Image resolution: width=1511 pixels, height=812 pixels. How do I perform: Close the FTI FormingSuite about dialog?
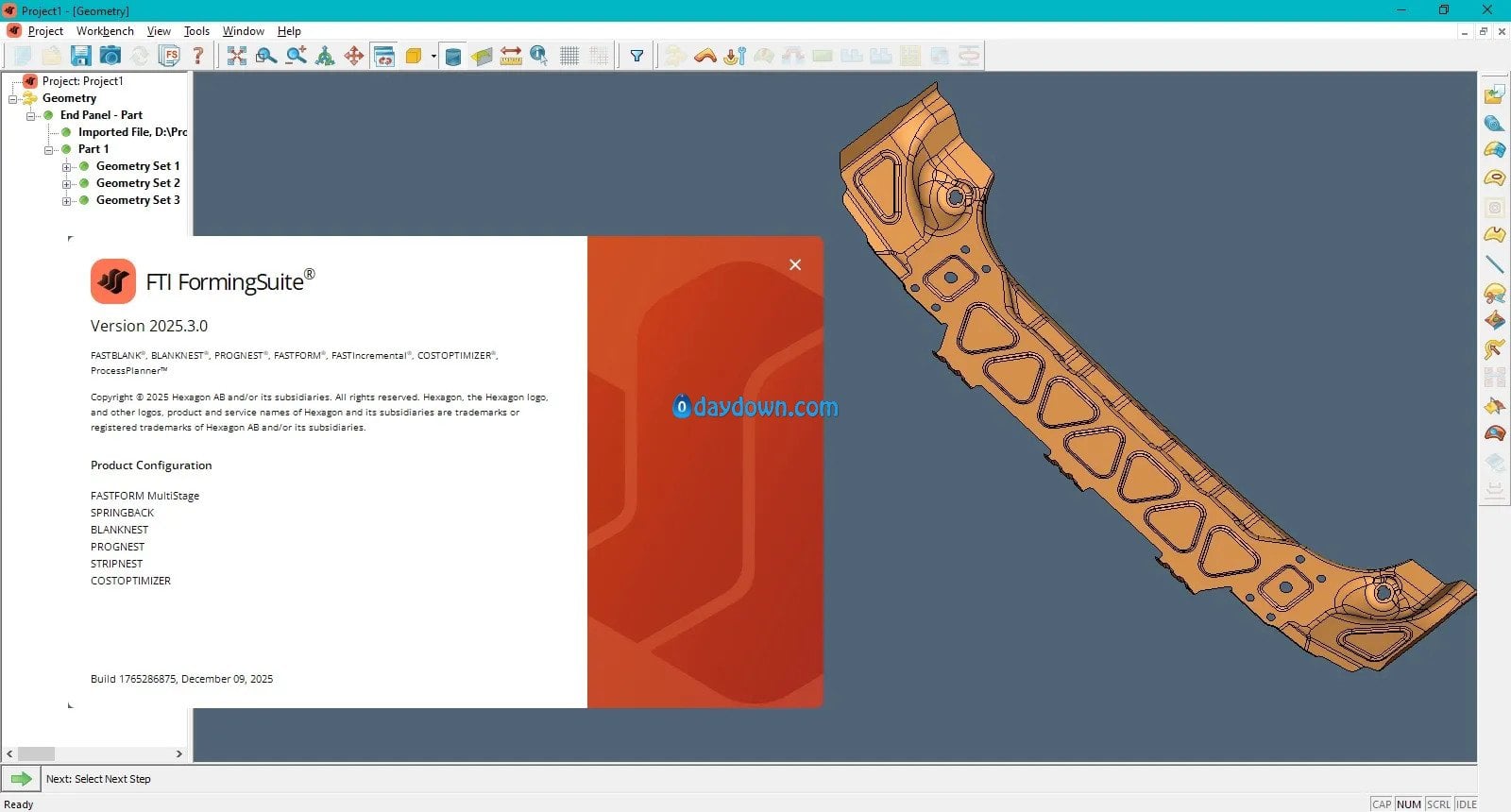[795, 264]
